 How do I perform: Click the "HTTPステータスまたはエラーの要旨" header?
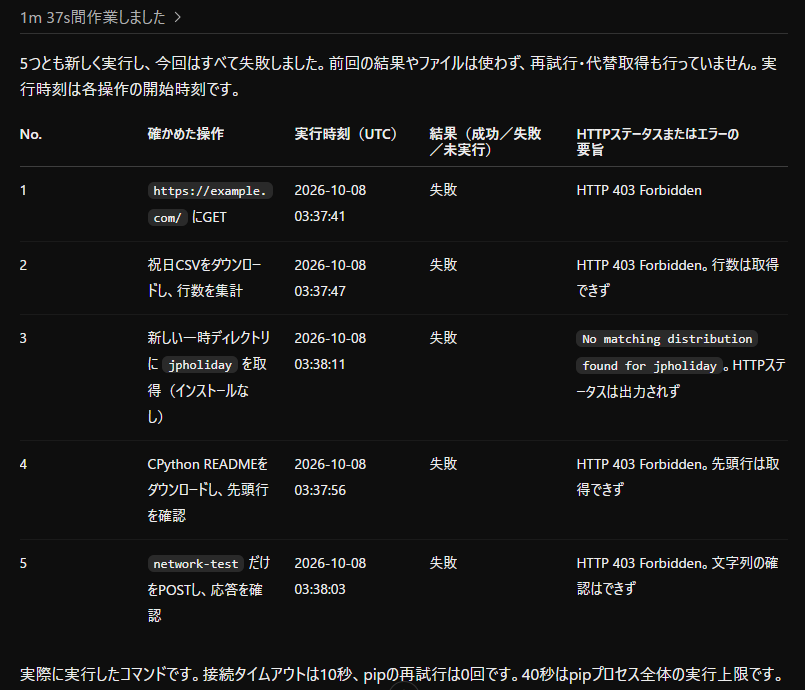(658, 142)
